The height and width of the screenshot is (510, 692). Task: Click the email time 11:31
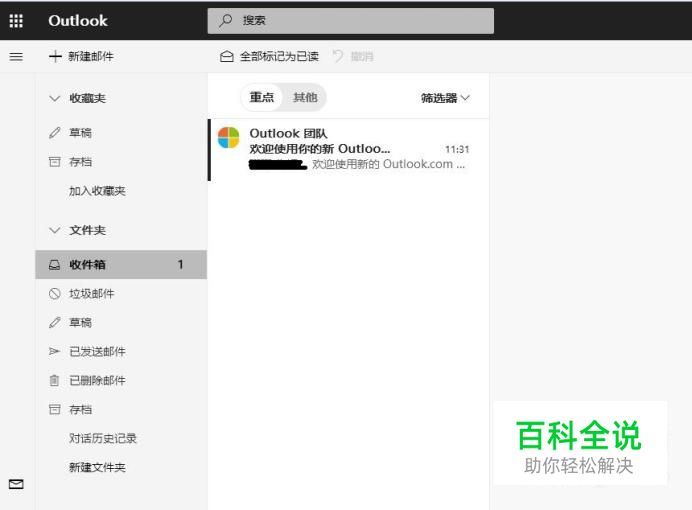coord(457,150)
